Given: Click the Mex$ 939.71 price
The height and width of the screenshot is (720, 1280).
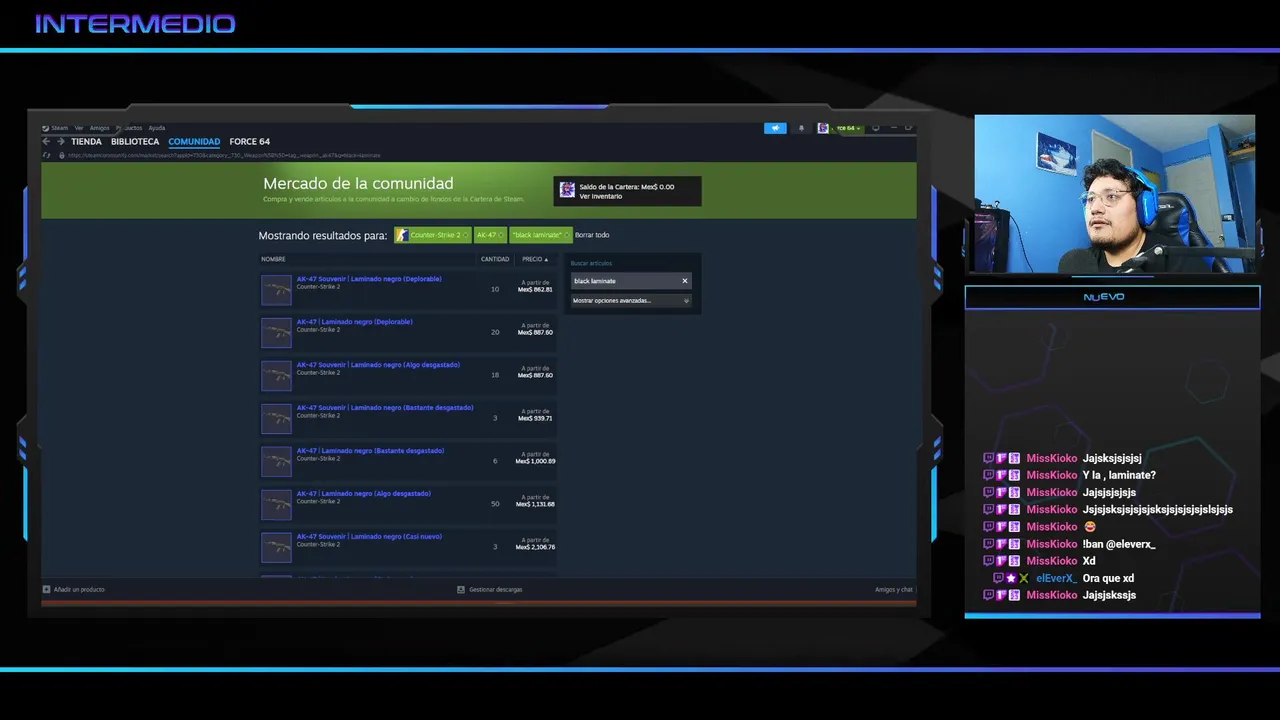Looking at the screenshot, I should point(535,418).
